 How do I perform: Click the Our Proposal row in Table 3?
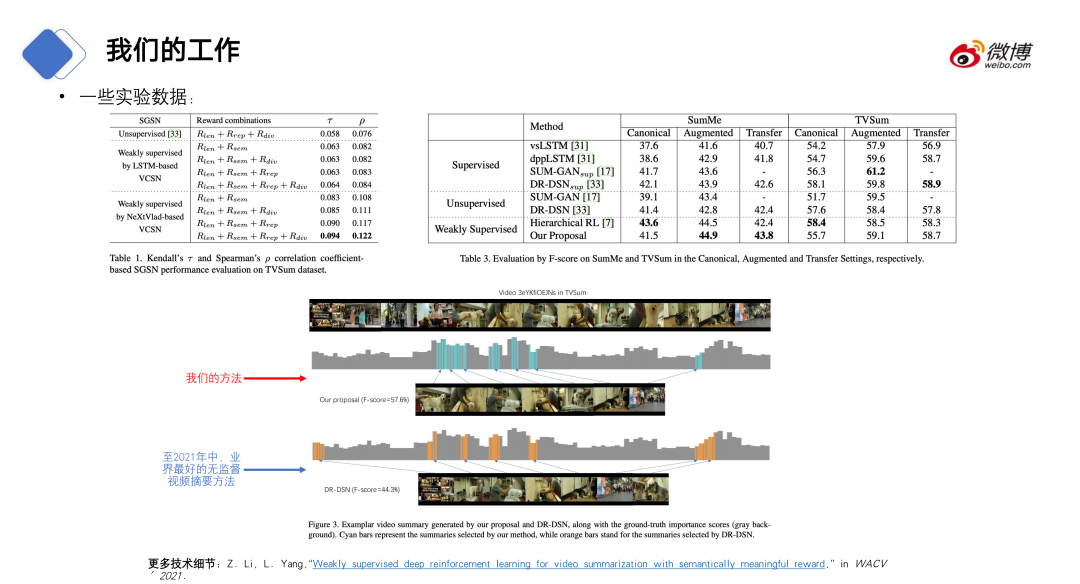692,236
